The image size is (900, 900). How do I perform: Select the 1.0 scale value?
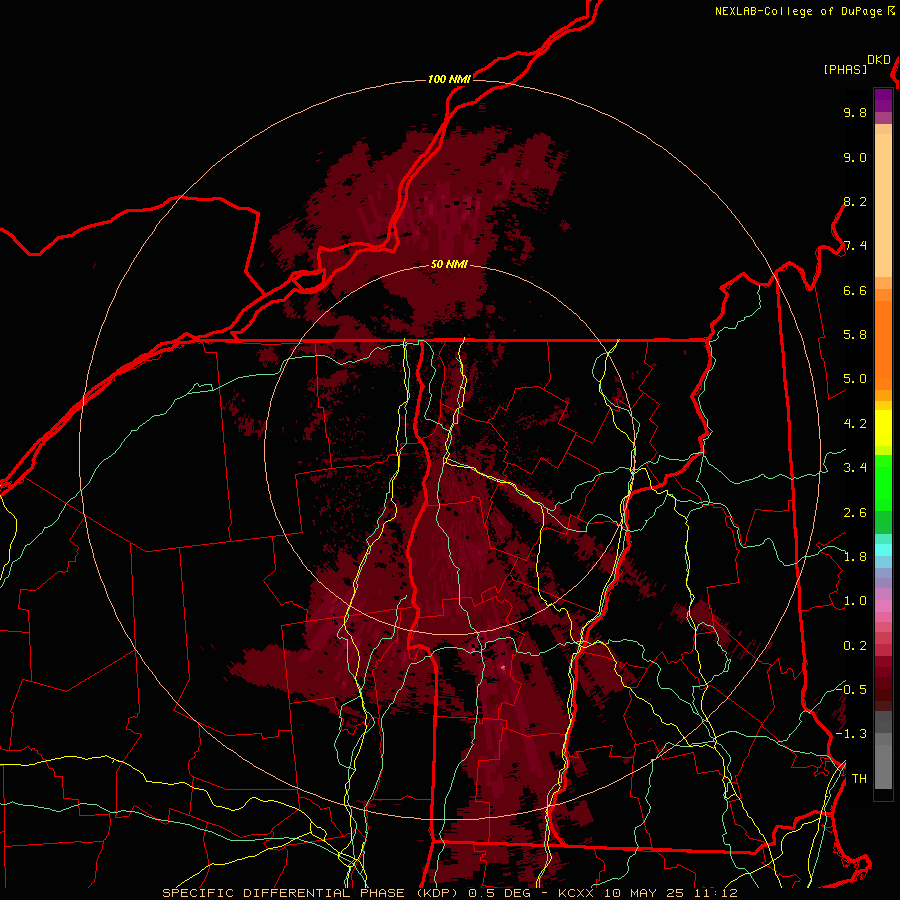click(x=855, y=601)
